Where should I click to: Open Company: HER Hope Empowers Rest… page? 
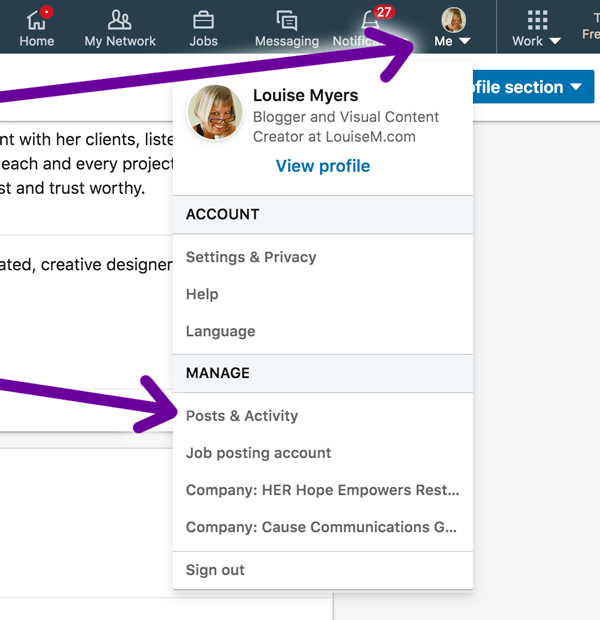(x=323, y=490)
